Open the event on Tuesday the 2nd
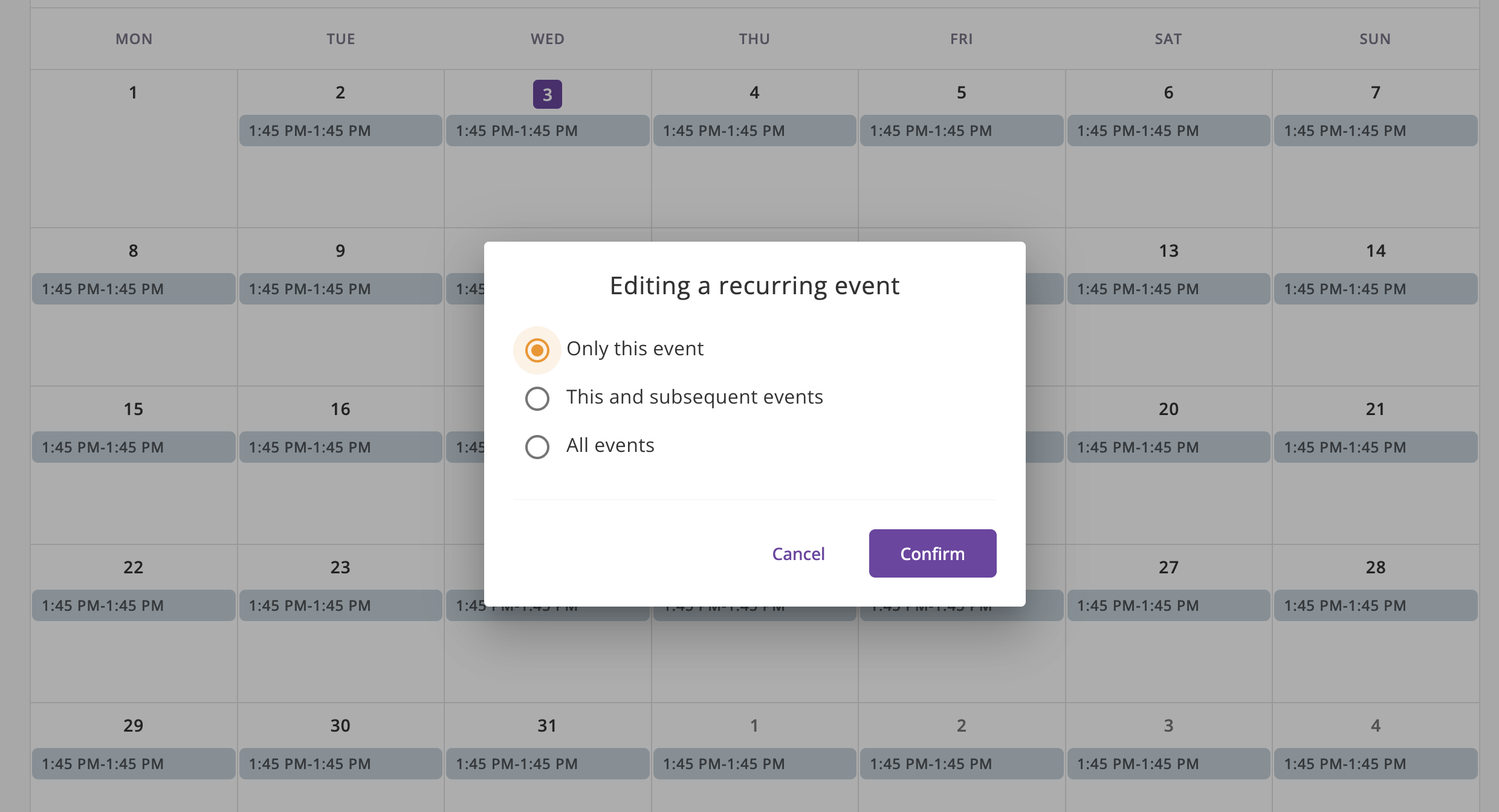Screen dimensions: 1499x812 (x=340, y=130)
